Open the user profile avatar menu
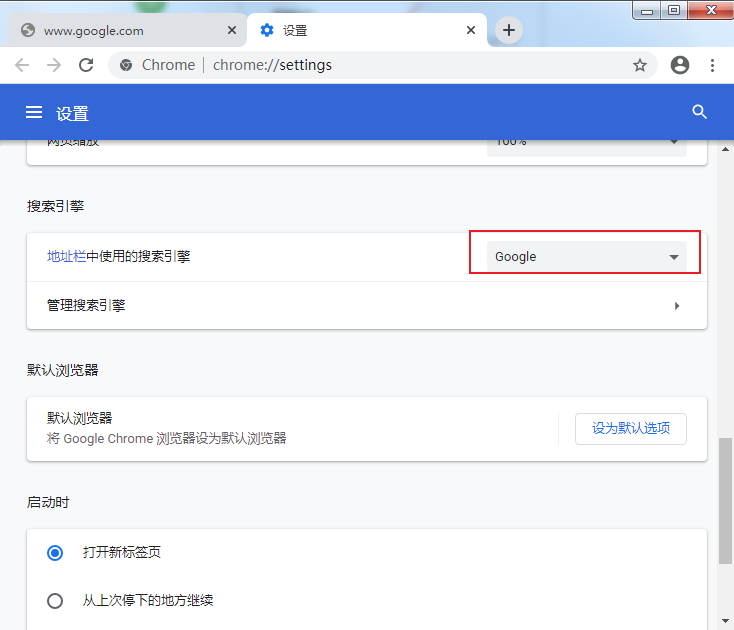Viewport: 734px width, 630px height. pos(680,65)
